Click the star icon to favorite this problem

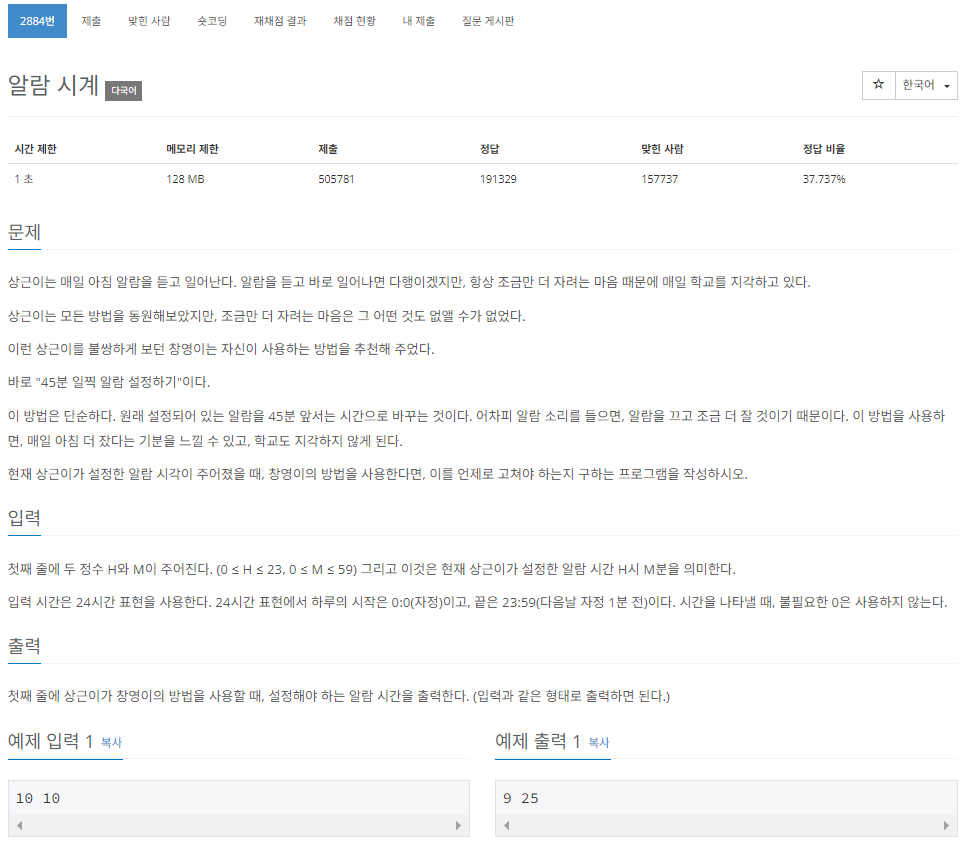[878, 85]
